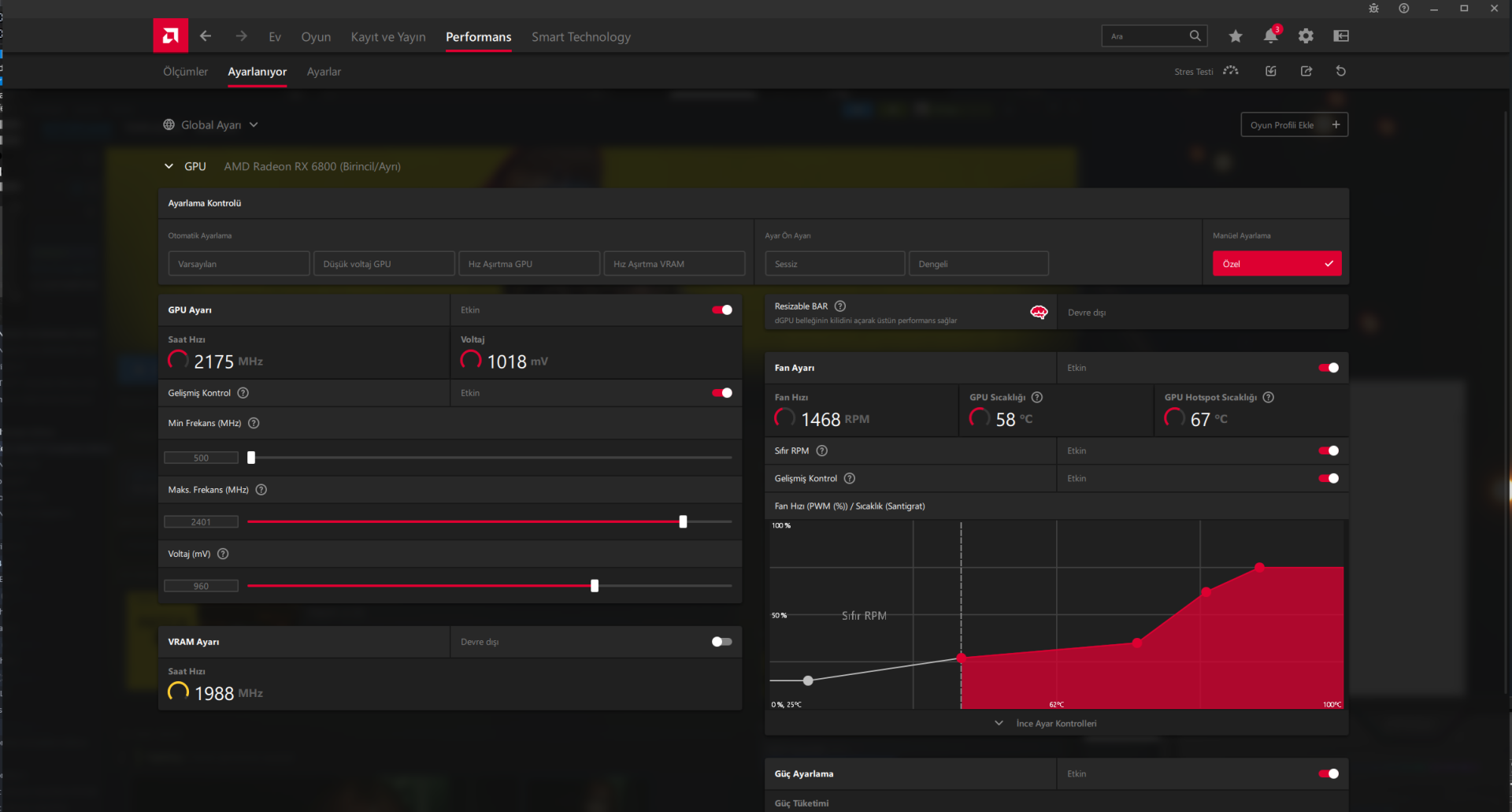Open the Smart Technology tab
The image size is (1512, 812).
coord(581,37)
